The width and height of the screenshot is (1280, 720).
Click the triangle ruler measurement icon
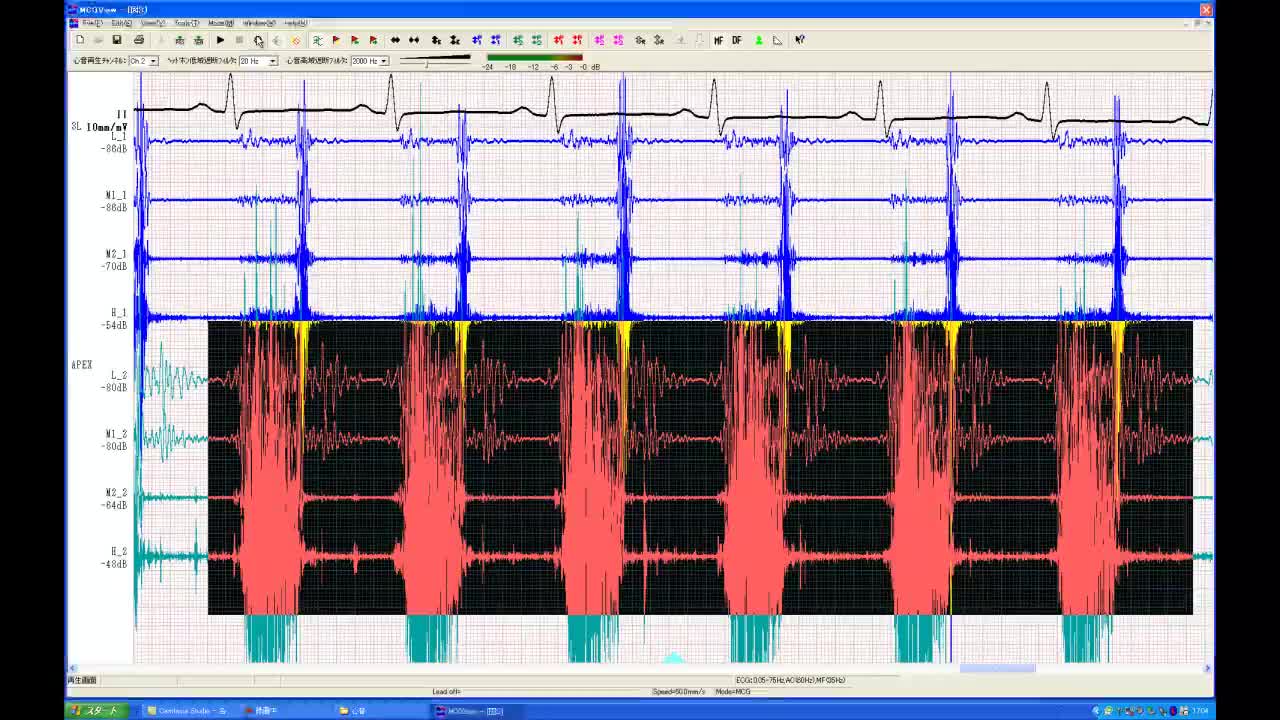(777, 40)
